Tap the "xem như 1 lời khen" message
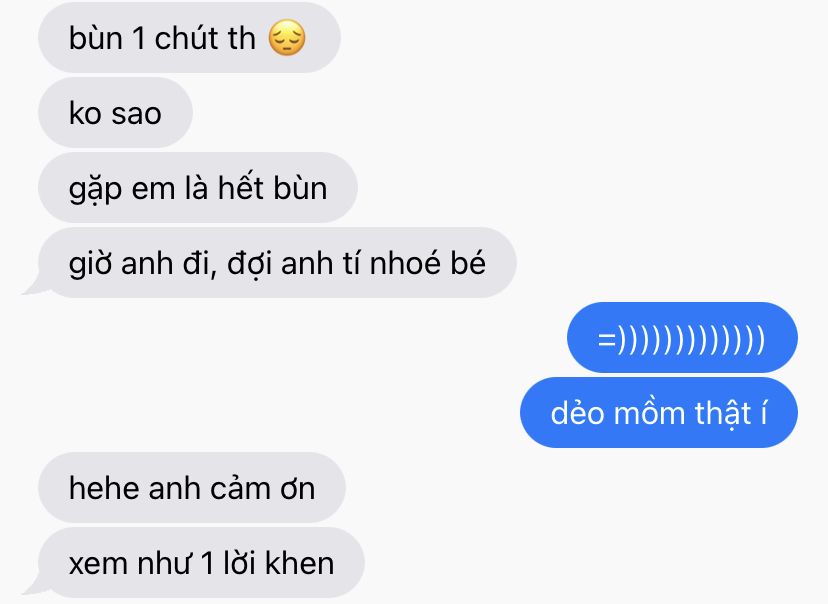 [x=201, y=562]
